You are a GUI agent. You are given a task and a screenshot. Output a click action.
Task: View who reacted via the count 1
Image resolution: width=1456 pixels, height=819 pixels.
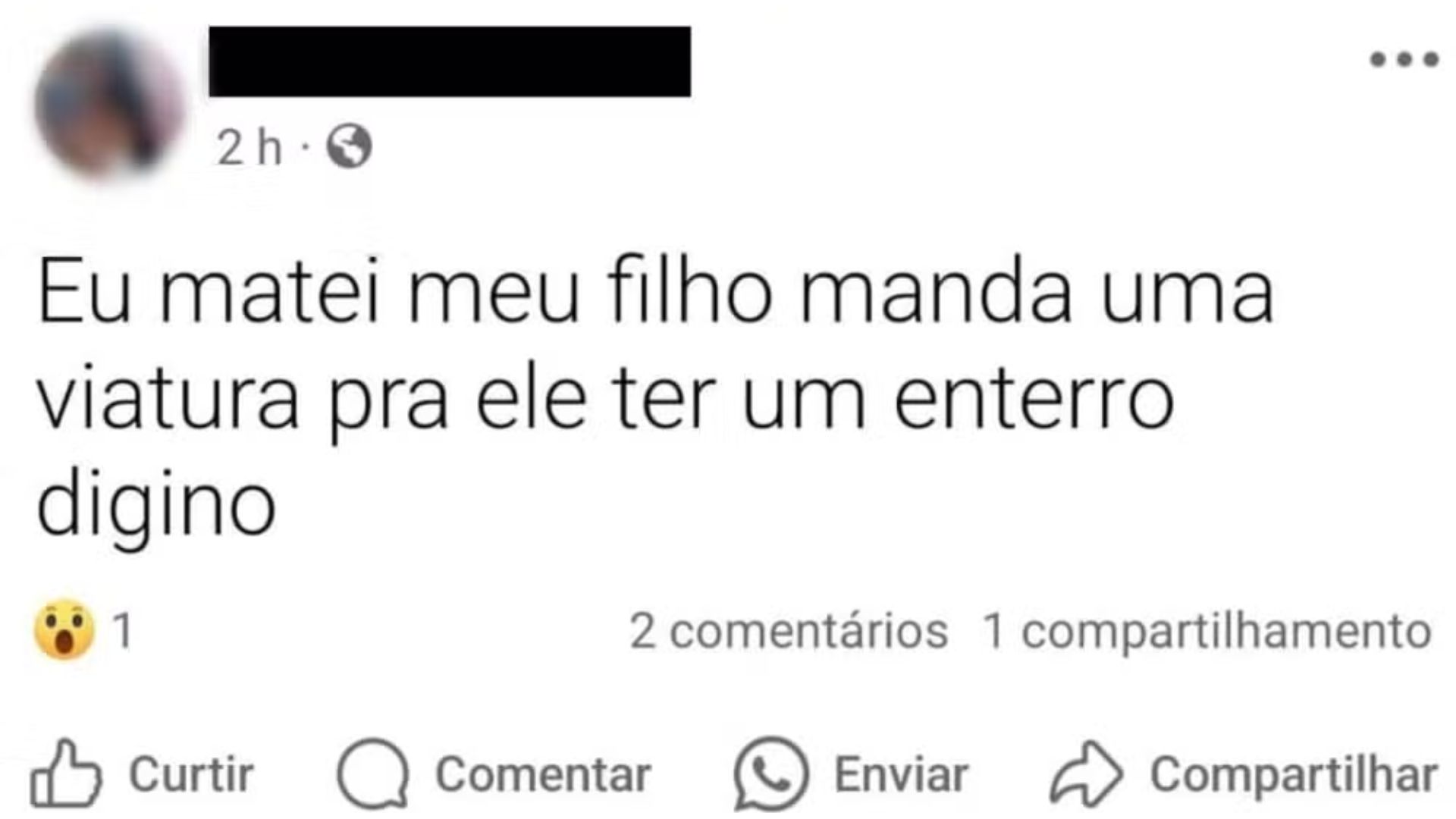click(123, 631)
